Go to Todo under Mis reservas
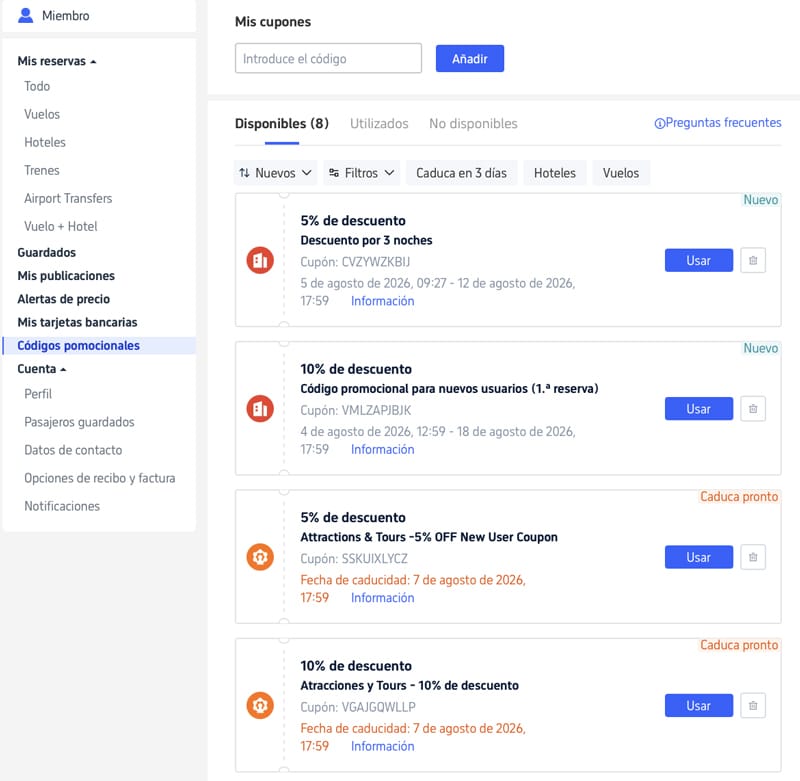800x781 pixels. (x=37, y=86)
